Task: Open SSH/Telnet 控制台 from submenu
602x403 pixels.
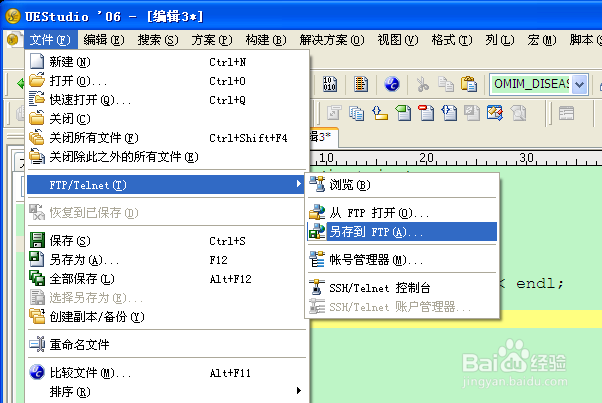Action: pos(402,287)
